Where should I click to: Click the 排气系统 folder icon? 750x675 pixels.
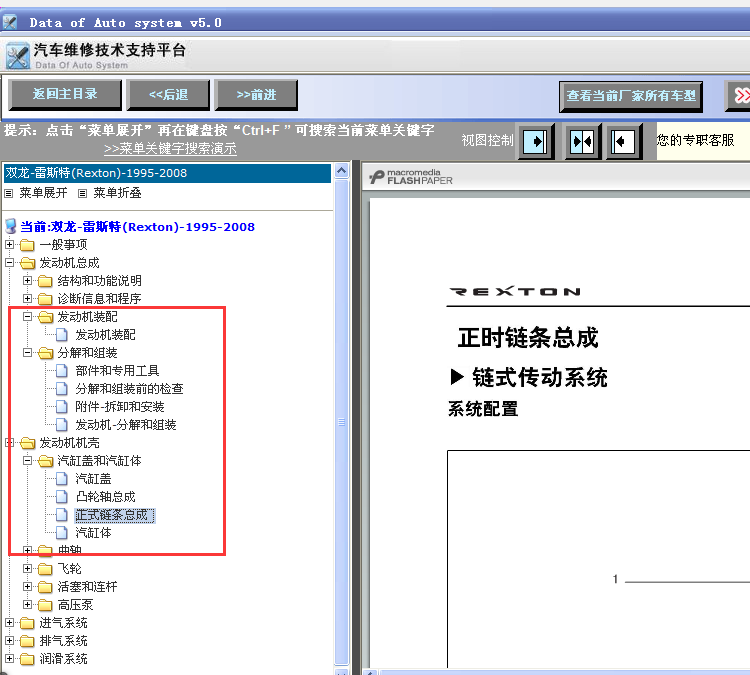tap(27, 641)
